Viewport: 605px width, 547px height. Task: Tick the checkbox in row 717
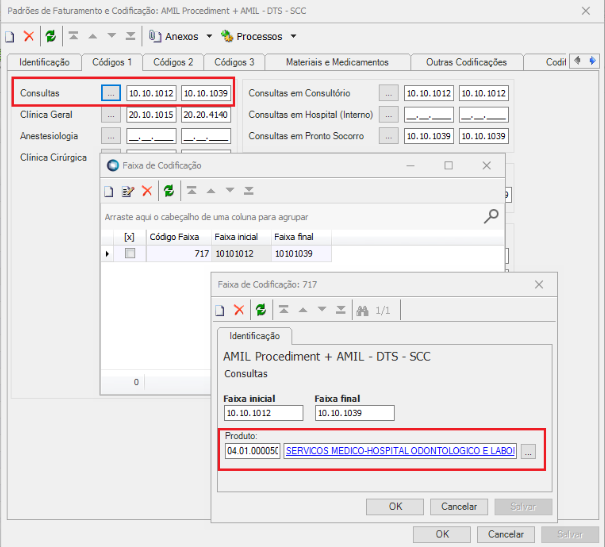coord(130,253)
